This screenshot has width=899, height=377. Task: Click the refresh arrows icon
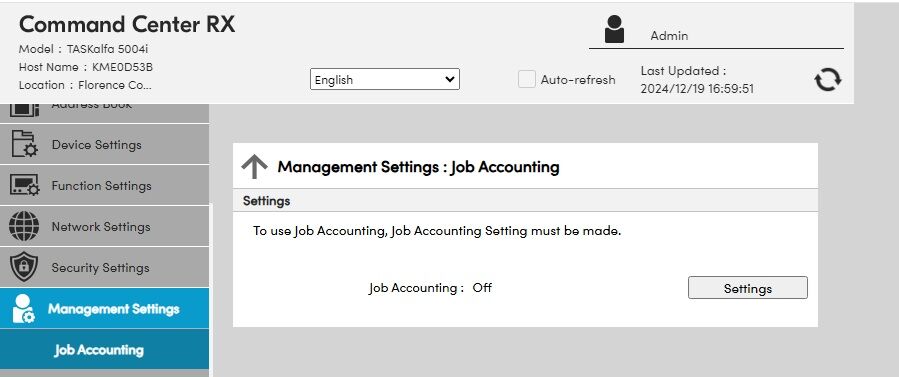(828, 80)
